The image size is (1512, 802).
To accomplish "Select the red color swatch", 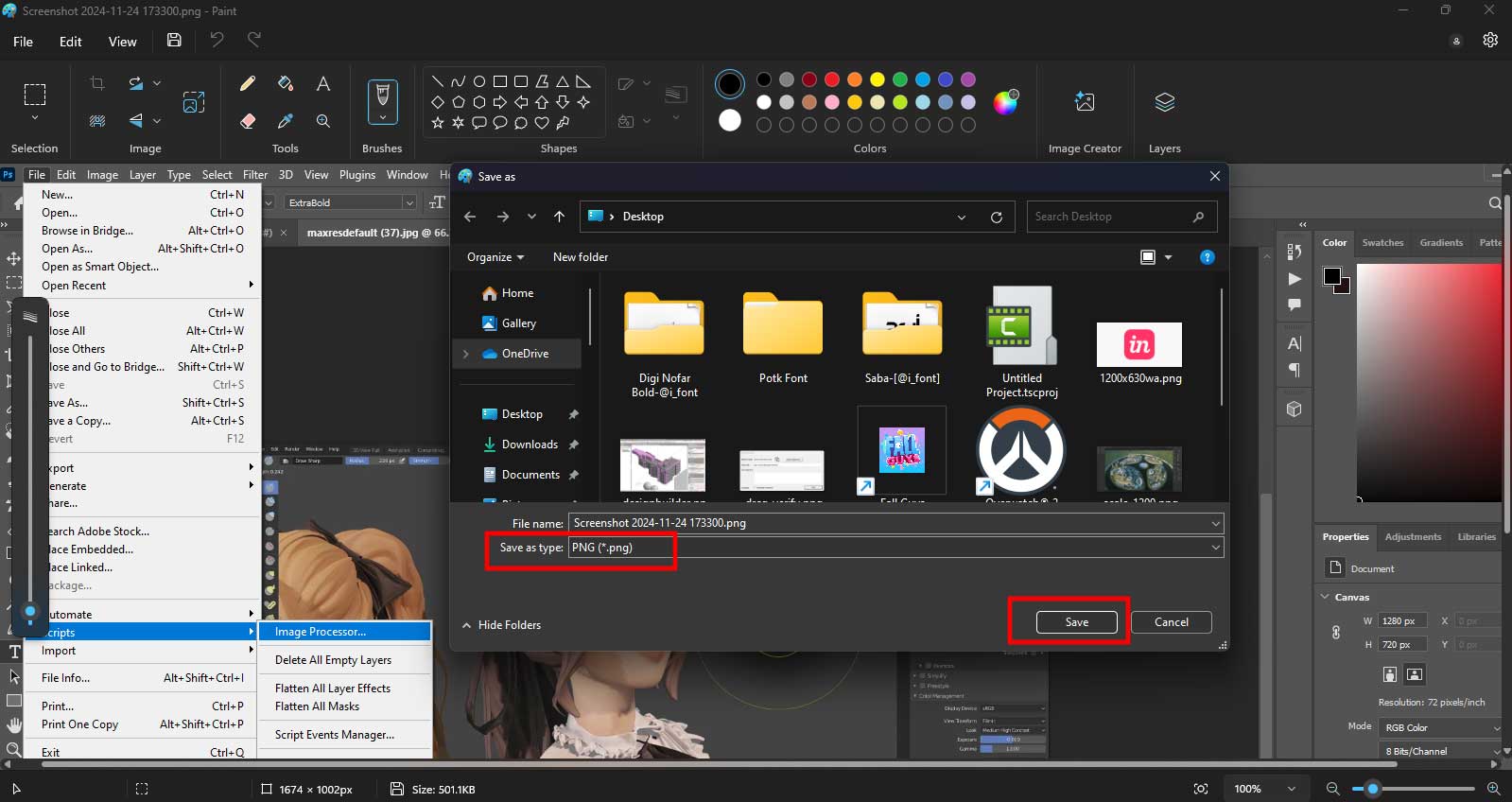I will (x=832, y=79).
